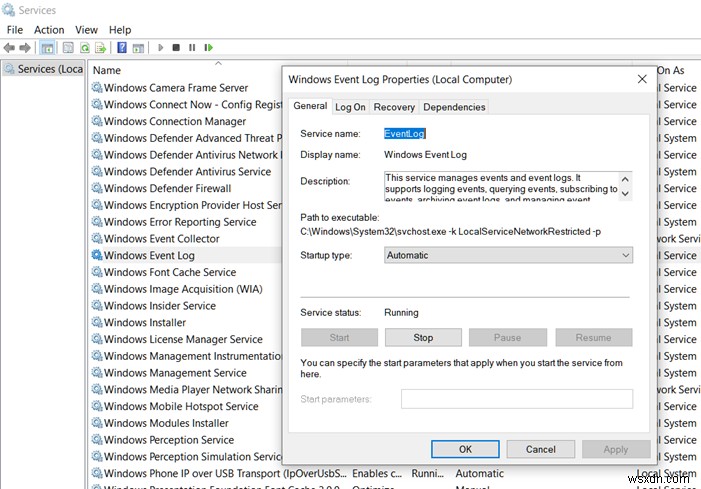Select Windows Connect Now - Config Registrar row
701x489 pixels.
[x=186, y=105]
